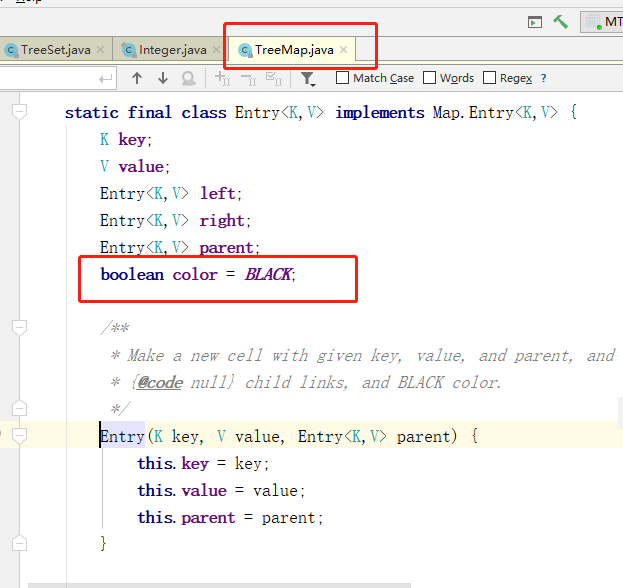The width and height of the screenshot is (623, 588).
Task: Click fold end marker of Javadoc comment
Action: (x=19, y=408)
